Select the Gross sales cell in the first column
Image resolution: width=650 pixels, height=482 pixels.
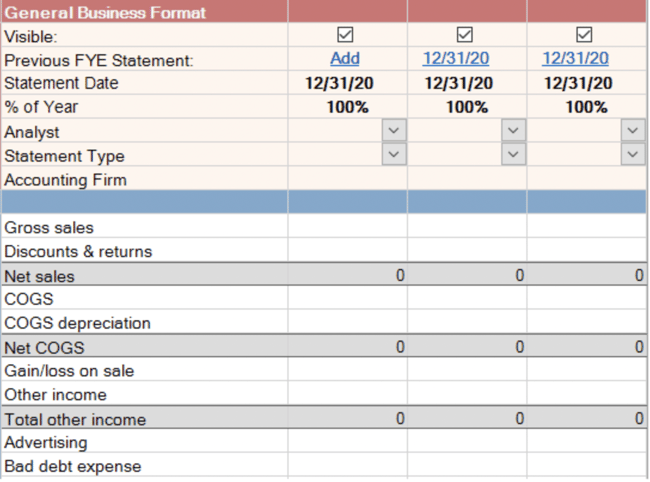tap(347, 226)
